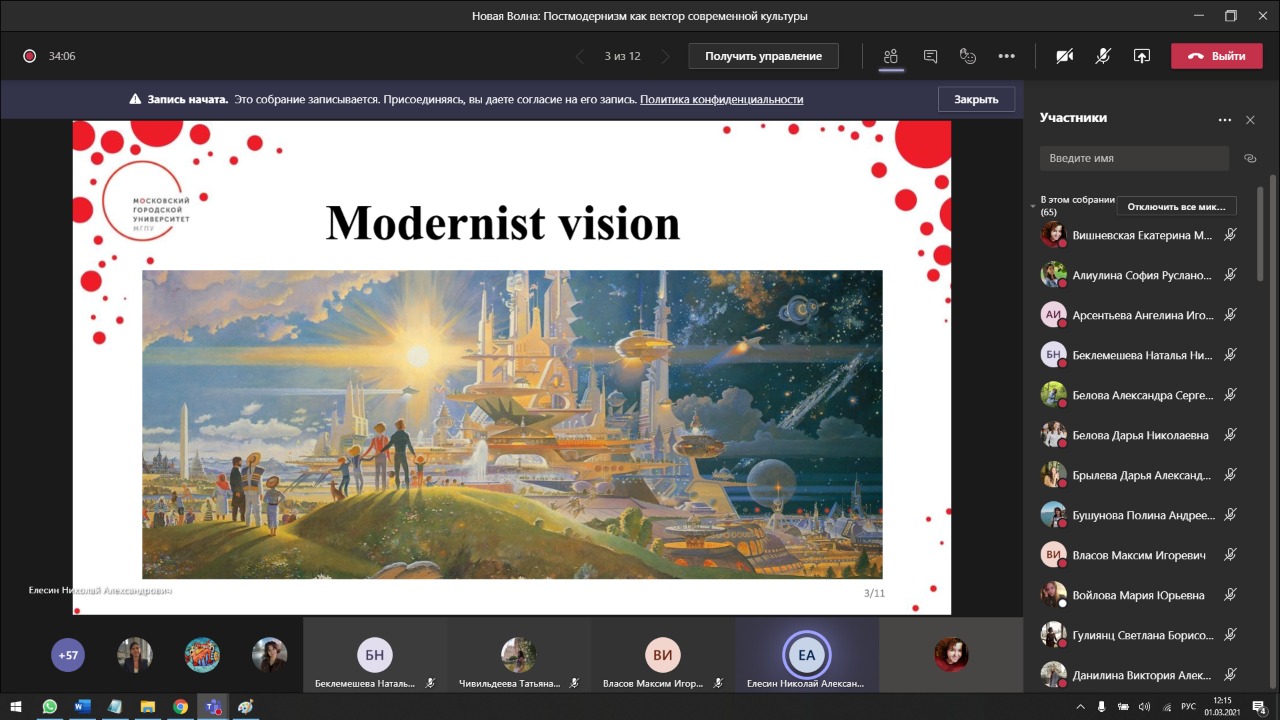
Task: Click the raise hand reactions icon
Action: pyautogui.click(x=967, y=56)
